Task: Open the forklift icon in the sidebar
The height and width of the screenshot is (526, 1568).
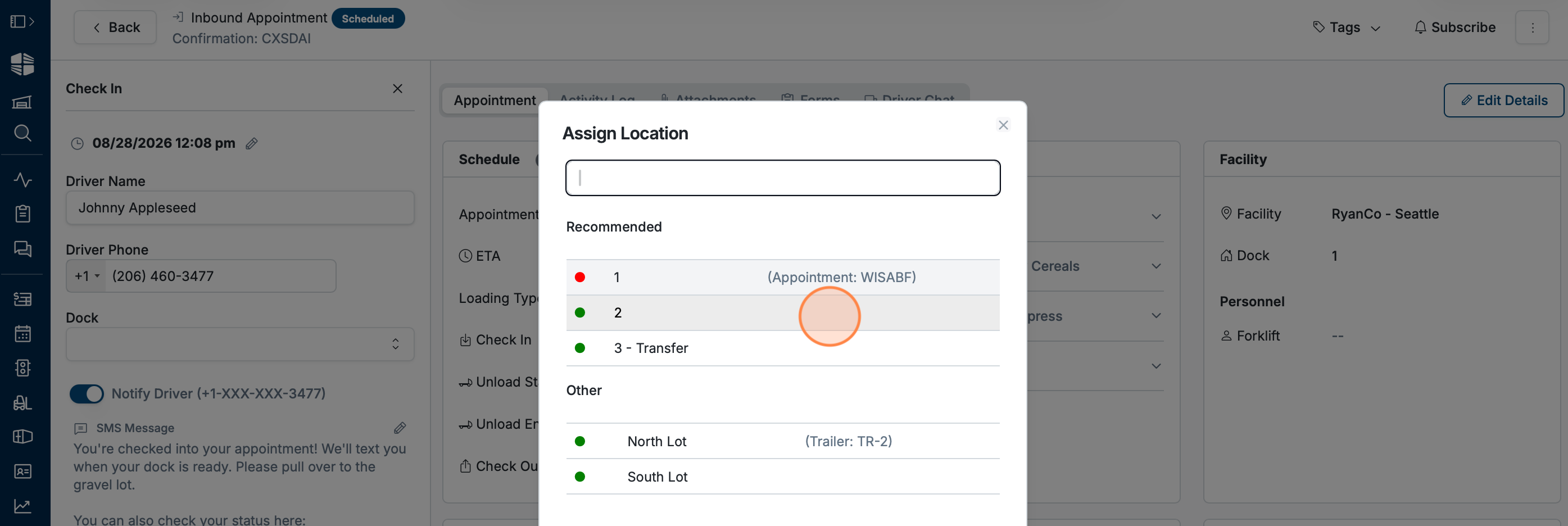Action: point(22,402)
